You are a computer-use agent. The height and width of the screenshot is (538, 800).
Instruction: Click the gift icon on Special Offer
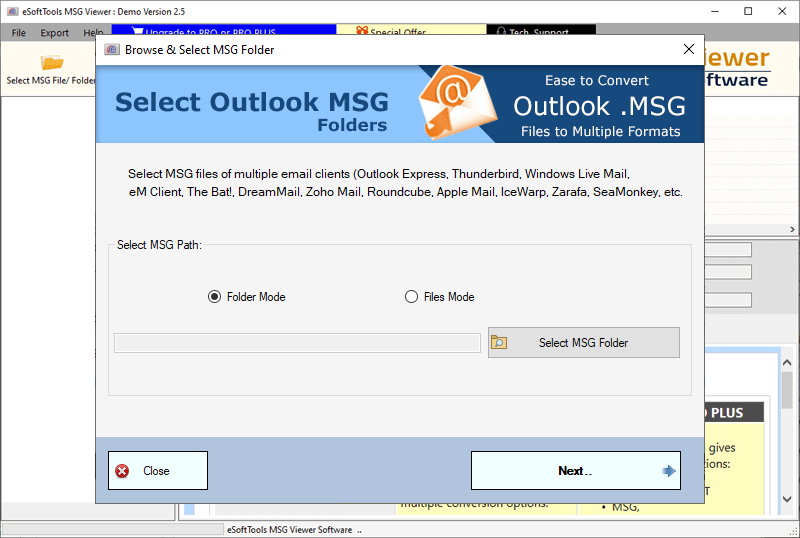point(362,31)
